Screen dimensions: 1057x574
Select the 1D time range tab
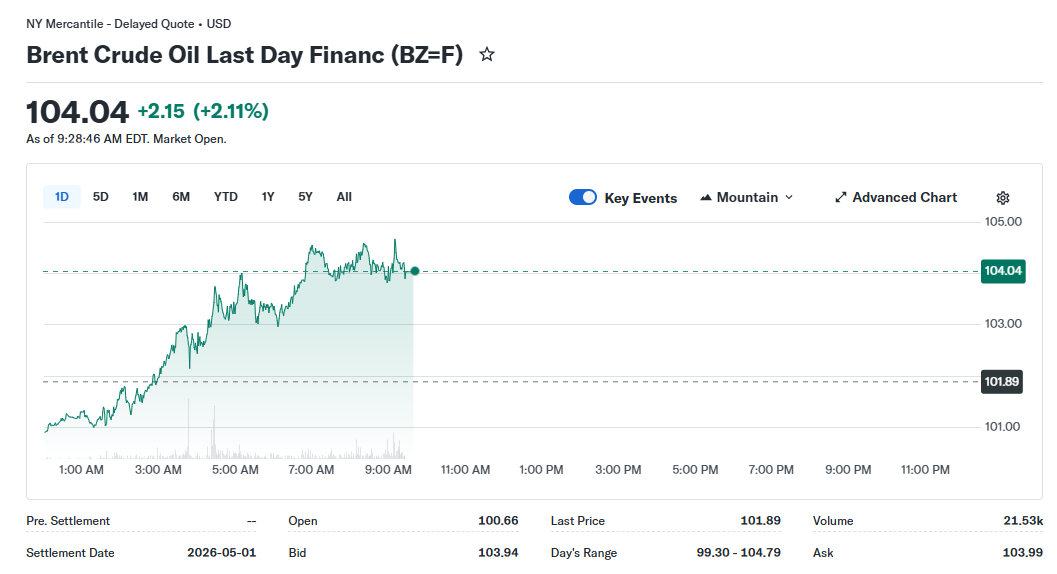click(62, 197)
